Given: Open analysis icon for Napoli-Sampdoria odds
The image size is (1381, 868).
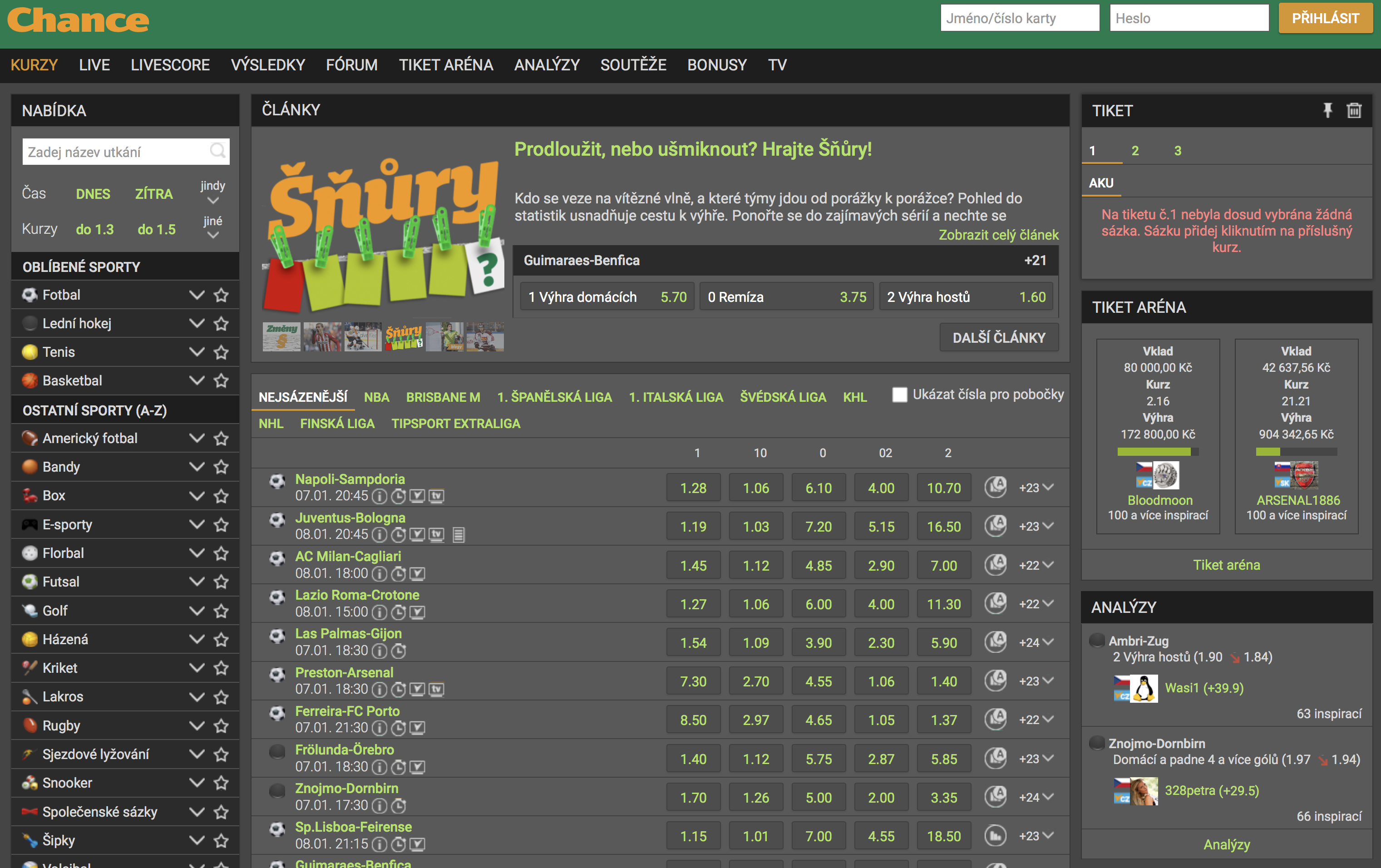Looking at the screenshot, I should 996,487.
